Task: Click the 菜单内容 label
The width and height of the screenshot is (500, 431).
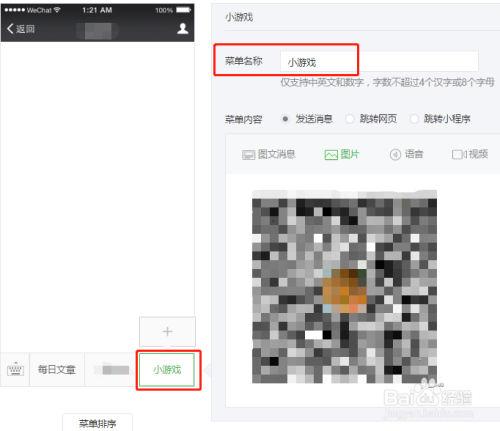Action: (x=243, y=119)
